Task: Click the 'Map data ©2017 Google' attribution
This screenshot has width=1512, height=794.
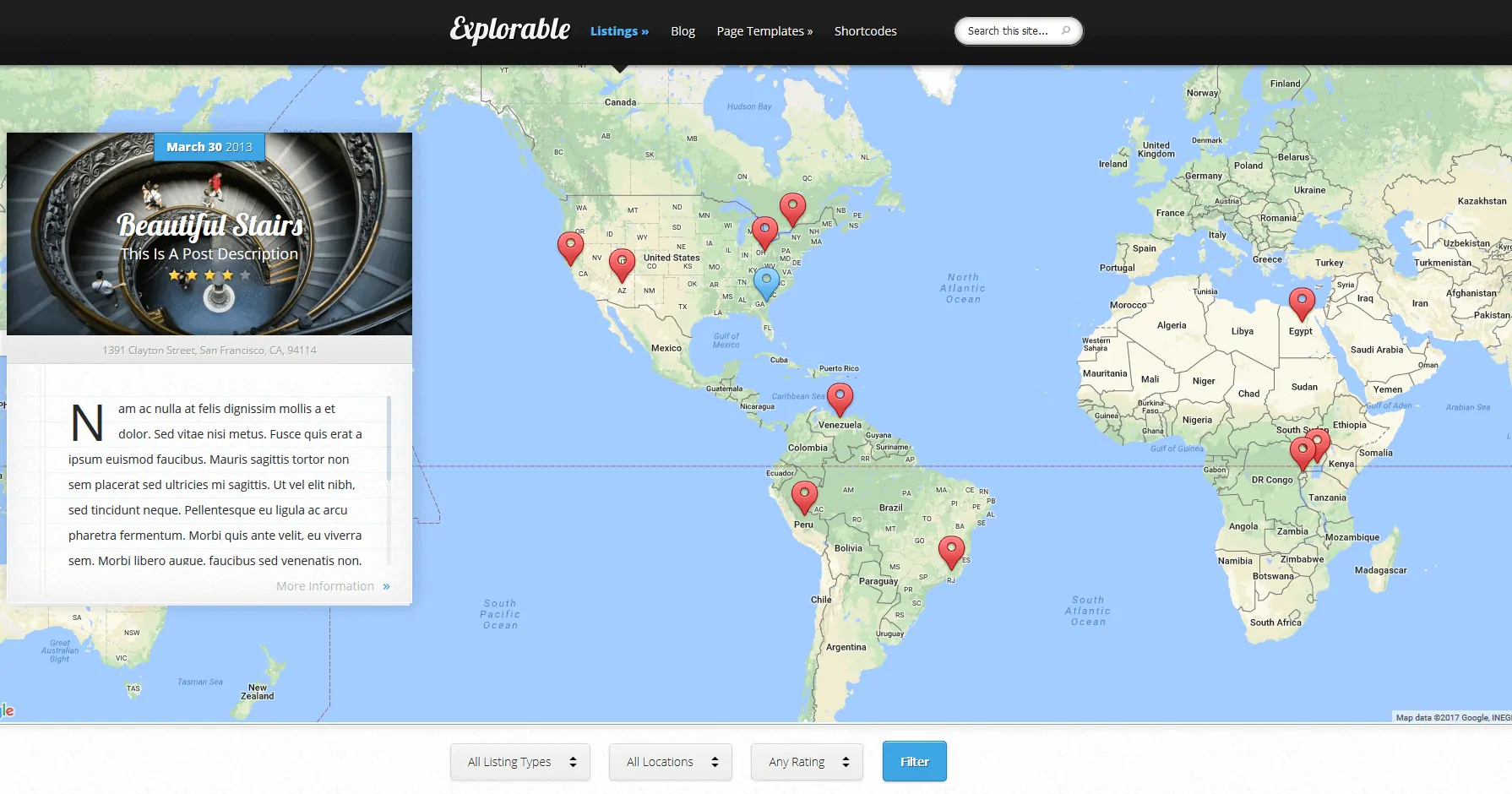Action: coord(1453,717)
